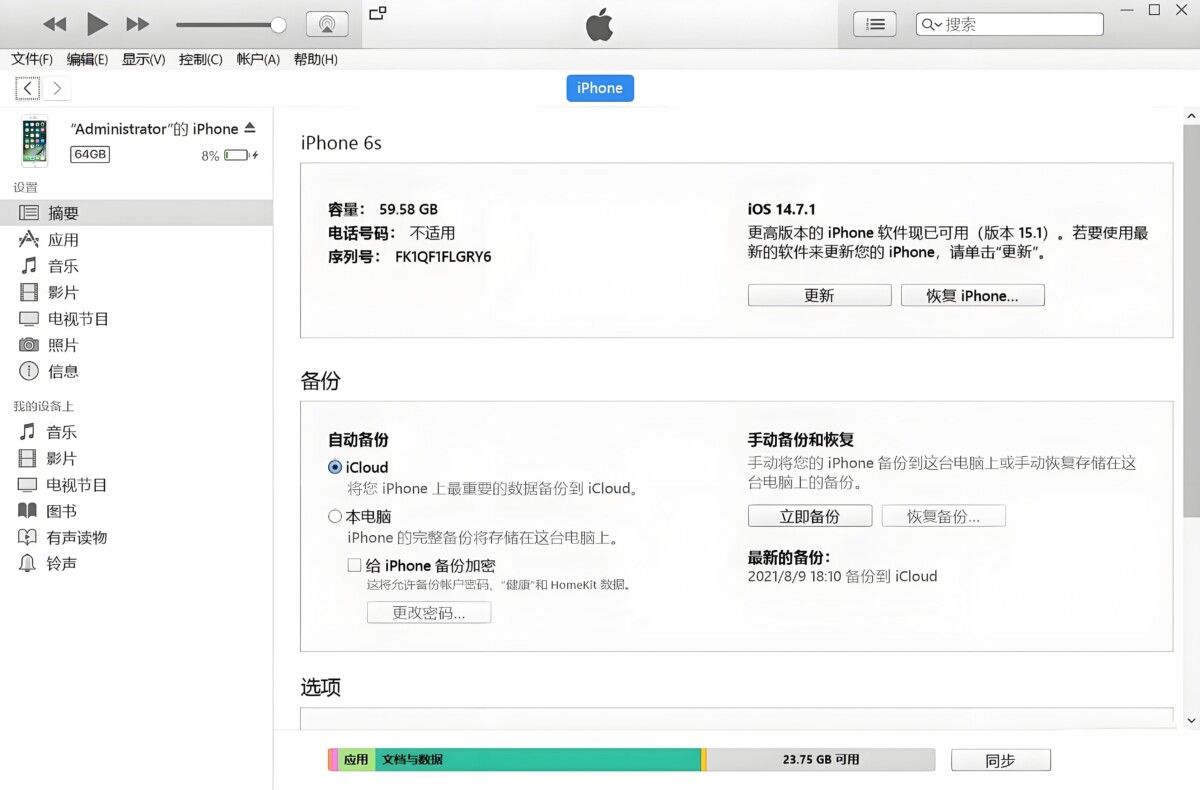The width and height of the screenshot is (1200, 790).
Task: Select the iCloud automatic backup option
Action: (335, 467)
